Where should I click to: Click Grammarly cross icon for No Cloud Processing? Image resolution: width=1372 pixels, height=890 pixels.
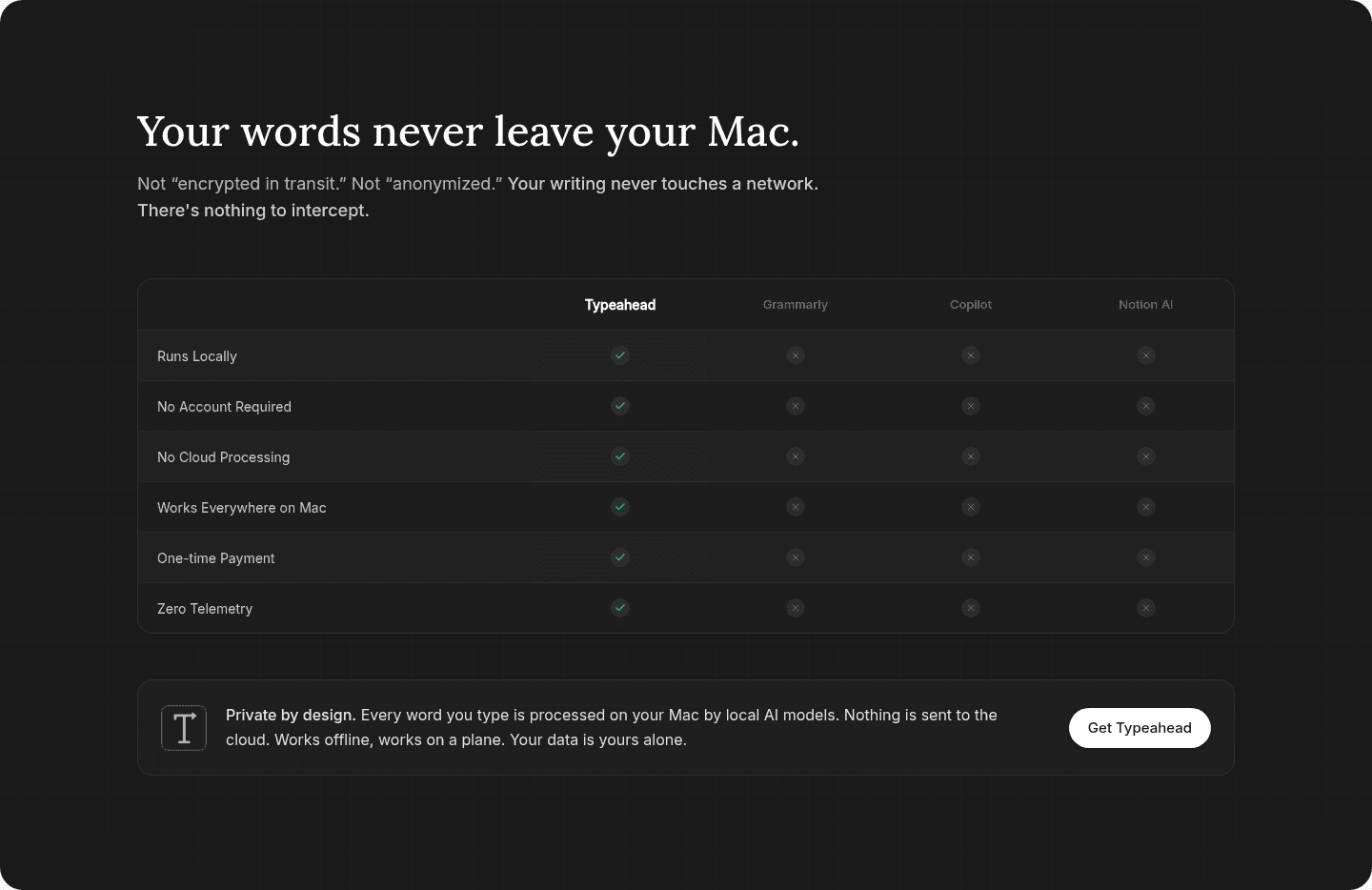click(x=796, y=456)
